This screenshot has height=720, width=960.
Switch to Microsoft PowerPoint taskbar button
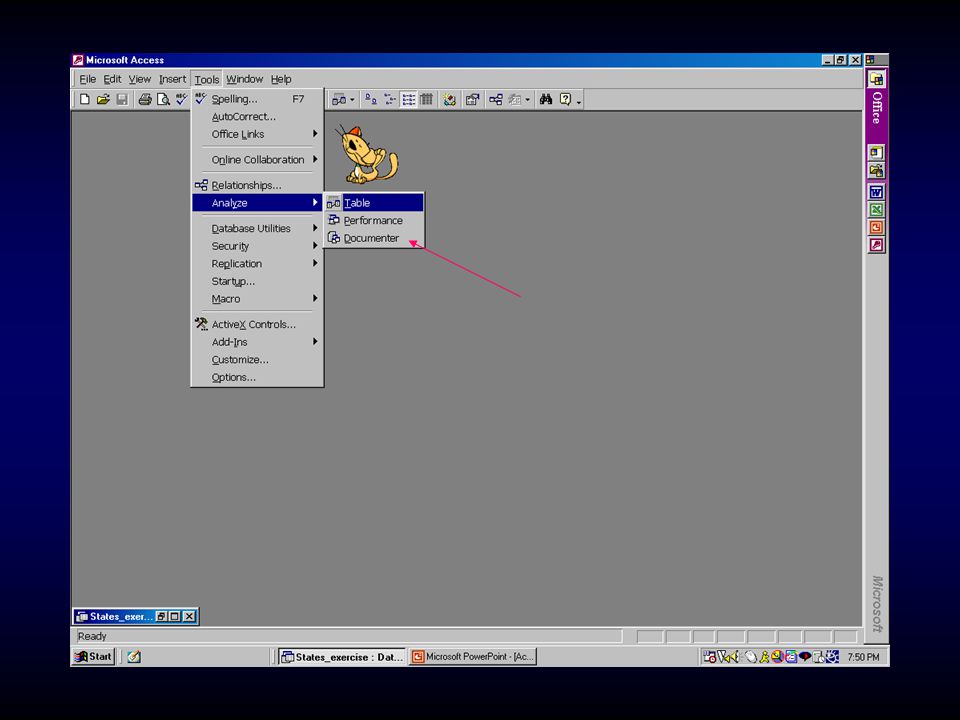[473, 657]
